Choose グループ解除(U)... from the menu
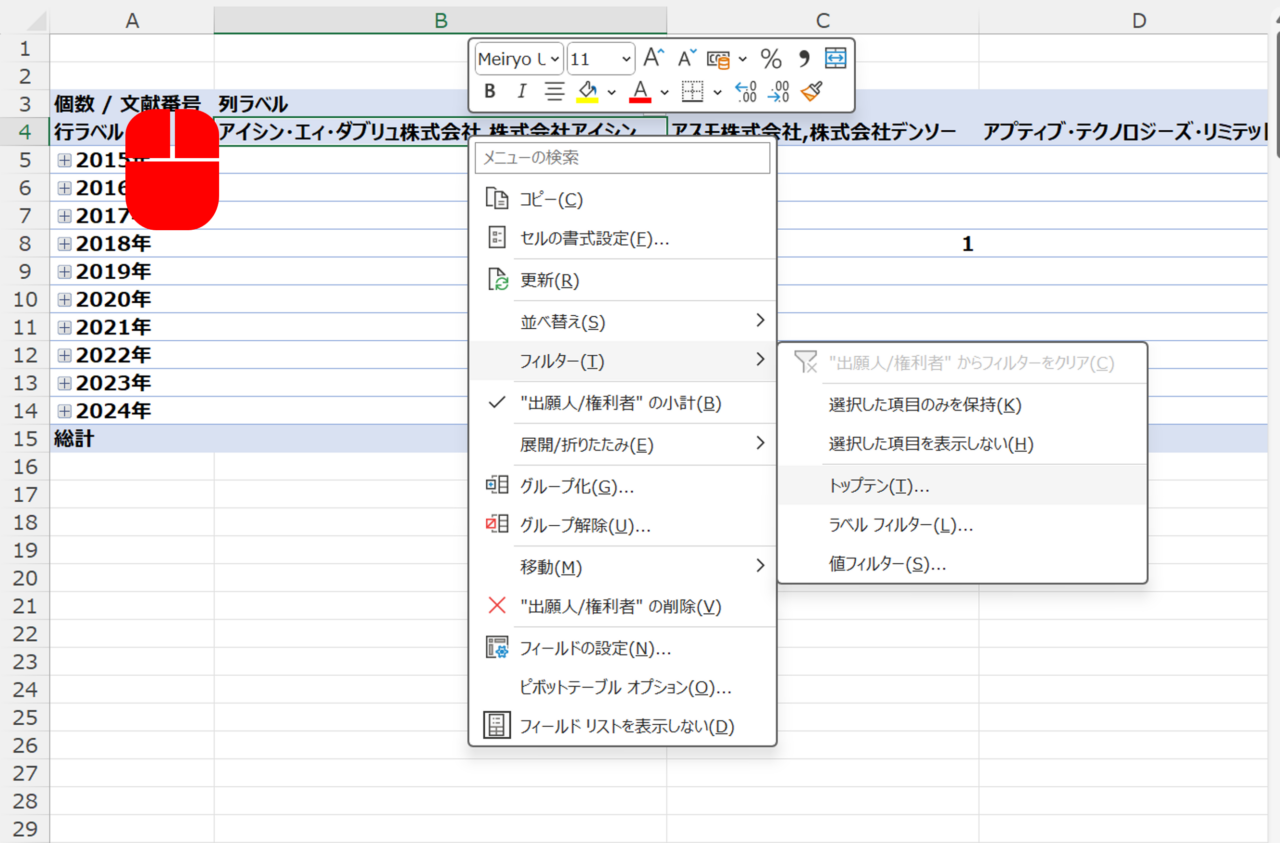 (622, 525)
